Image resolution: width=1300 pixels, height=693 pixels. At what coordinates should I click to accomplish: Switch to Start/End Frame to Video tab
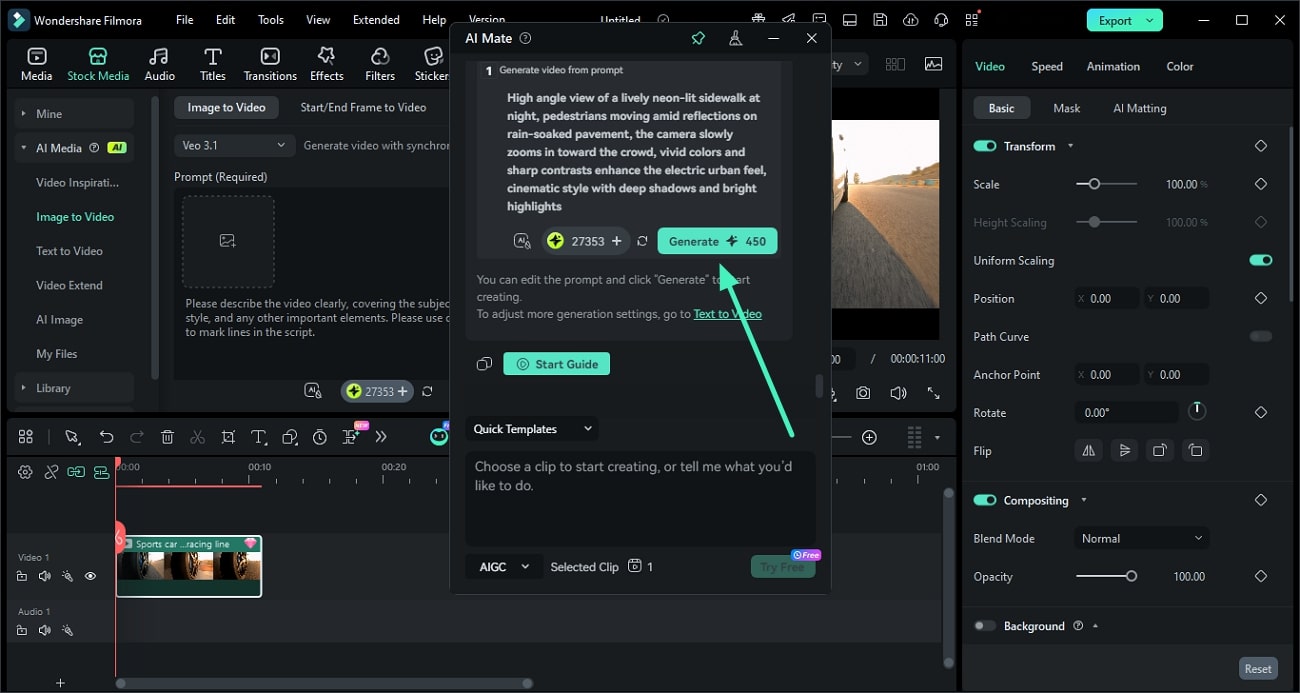[x=363, y=107]
